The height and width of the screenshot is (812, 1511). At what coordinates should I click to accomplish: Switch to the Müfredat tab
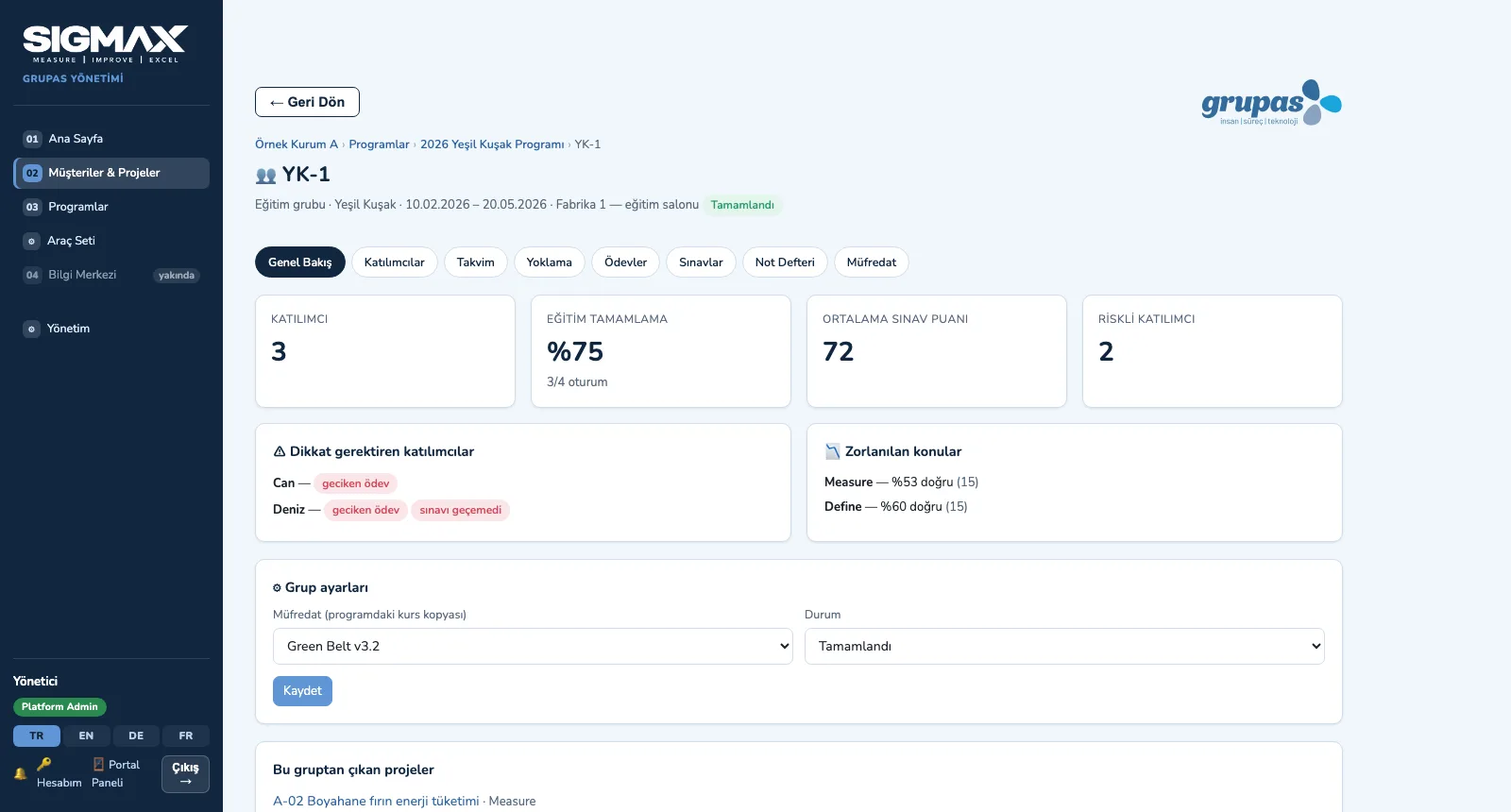[x=871, y=262]
